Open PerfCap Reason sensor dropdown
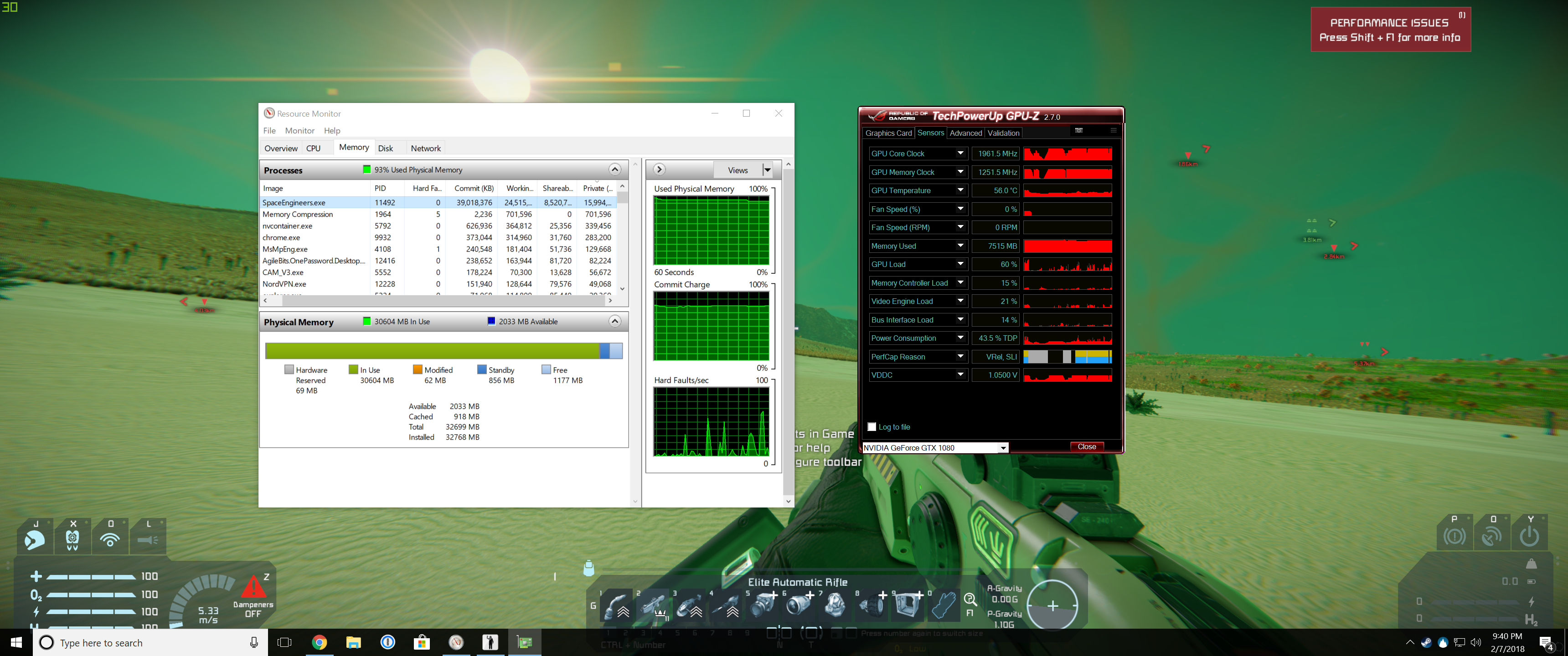Screen dimensions: 1568x656 coord(960,357)
